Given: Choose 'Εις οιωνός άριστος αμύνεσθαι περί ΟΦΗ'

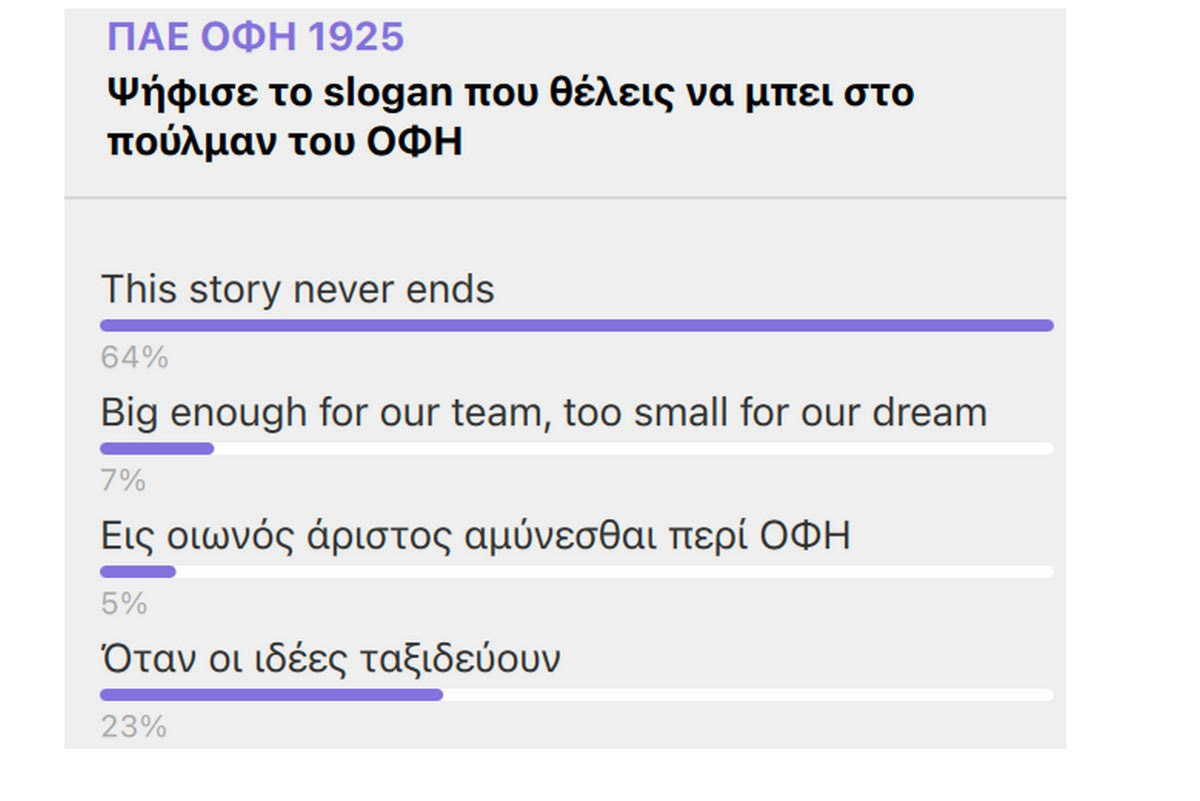Looking at the screenshot, I should [x=475, y=536].
